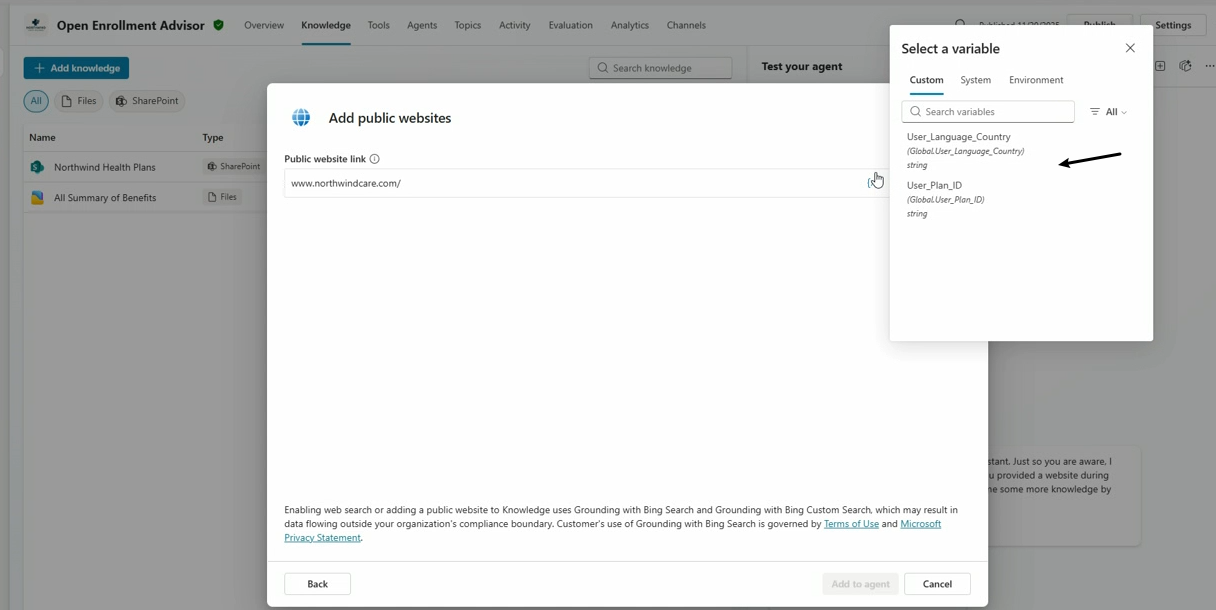Click the SharePoint type badge in the list
Image resolution: width=1216 pixels, height=610 pixels.
coord(233,167)
